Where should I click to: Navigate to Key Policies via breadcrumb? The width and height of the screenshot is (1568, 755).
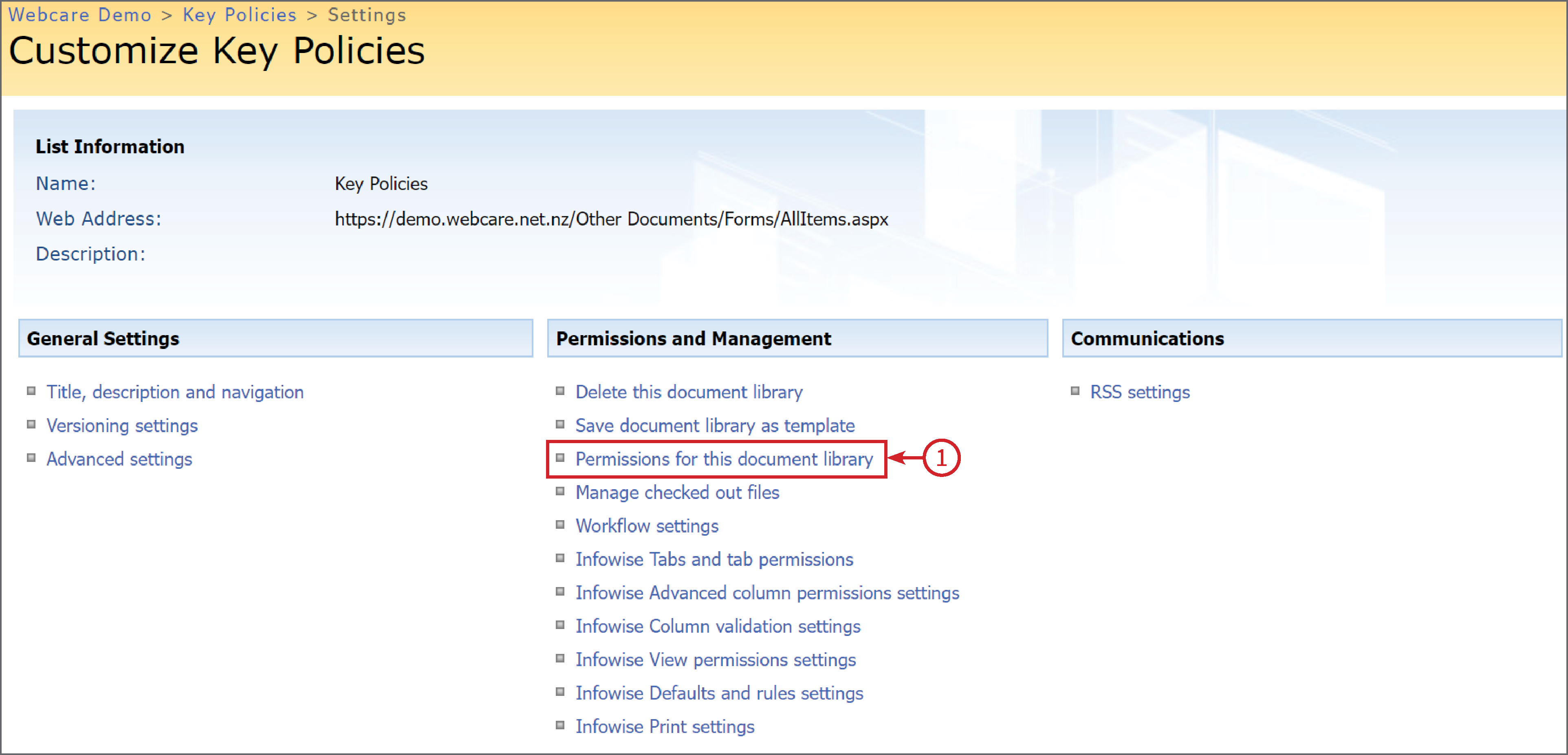coord(239,15)
